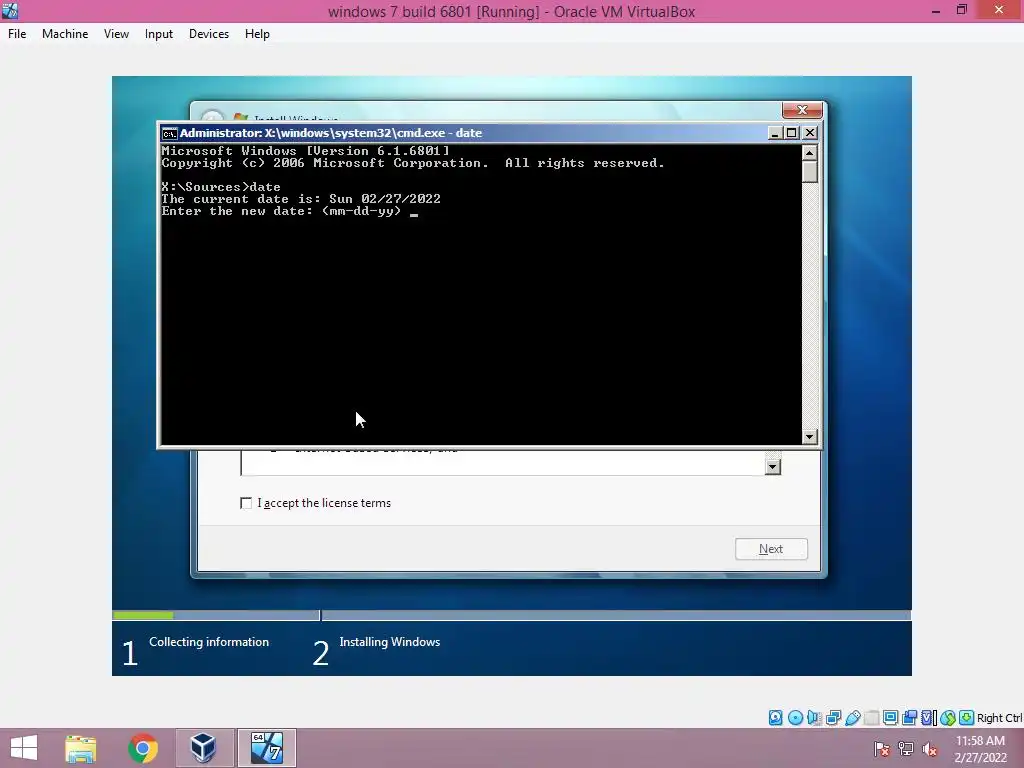Click the optical disc status icon
Image resolution: width=1024 pixels, height=768 pixels.
(x=795, y=718)
